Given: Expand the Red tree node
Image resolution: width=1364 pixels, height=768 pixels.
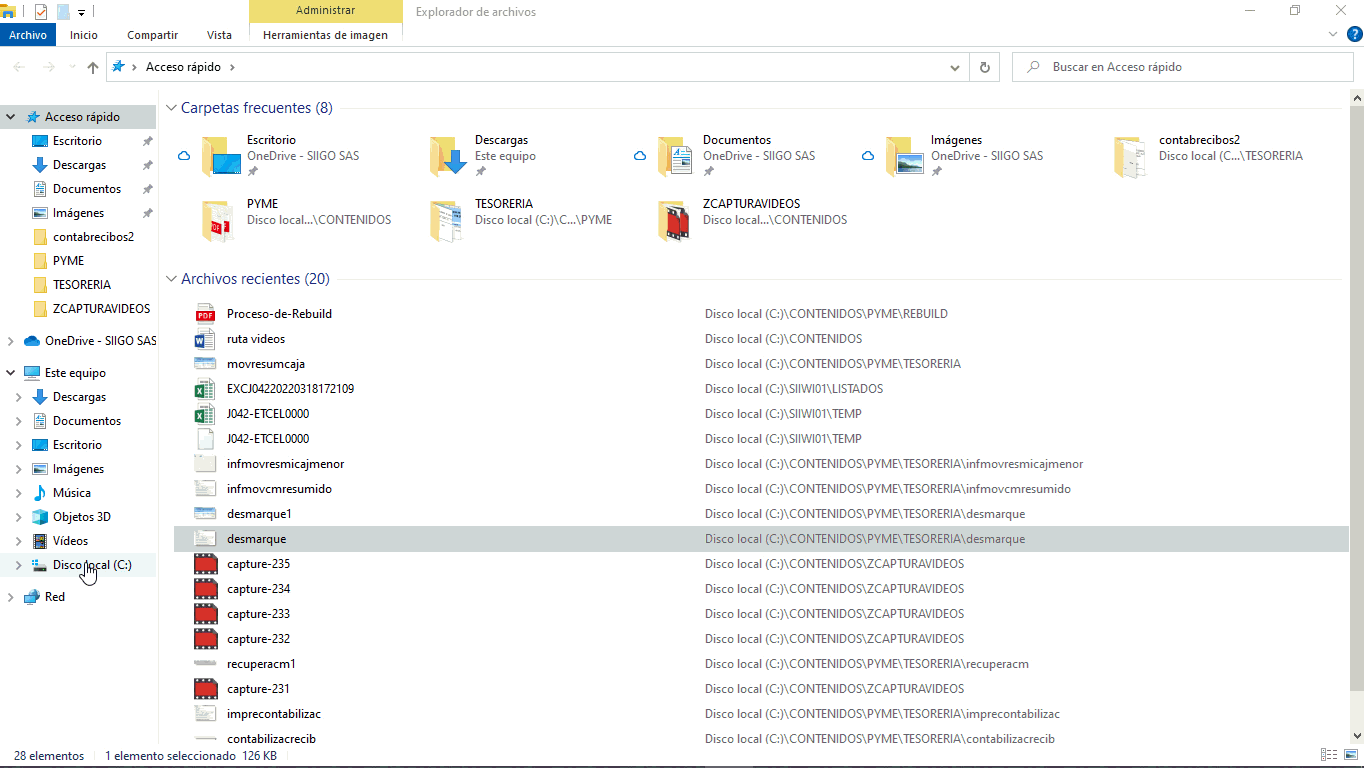Looking at the screenshot, I should (10, 597).
